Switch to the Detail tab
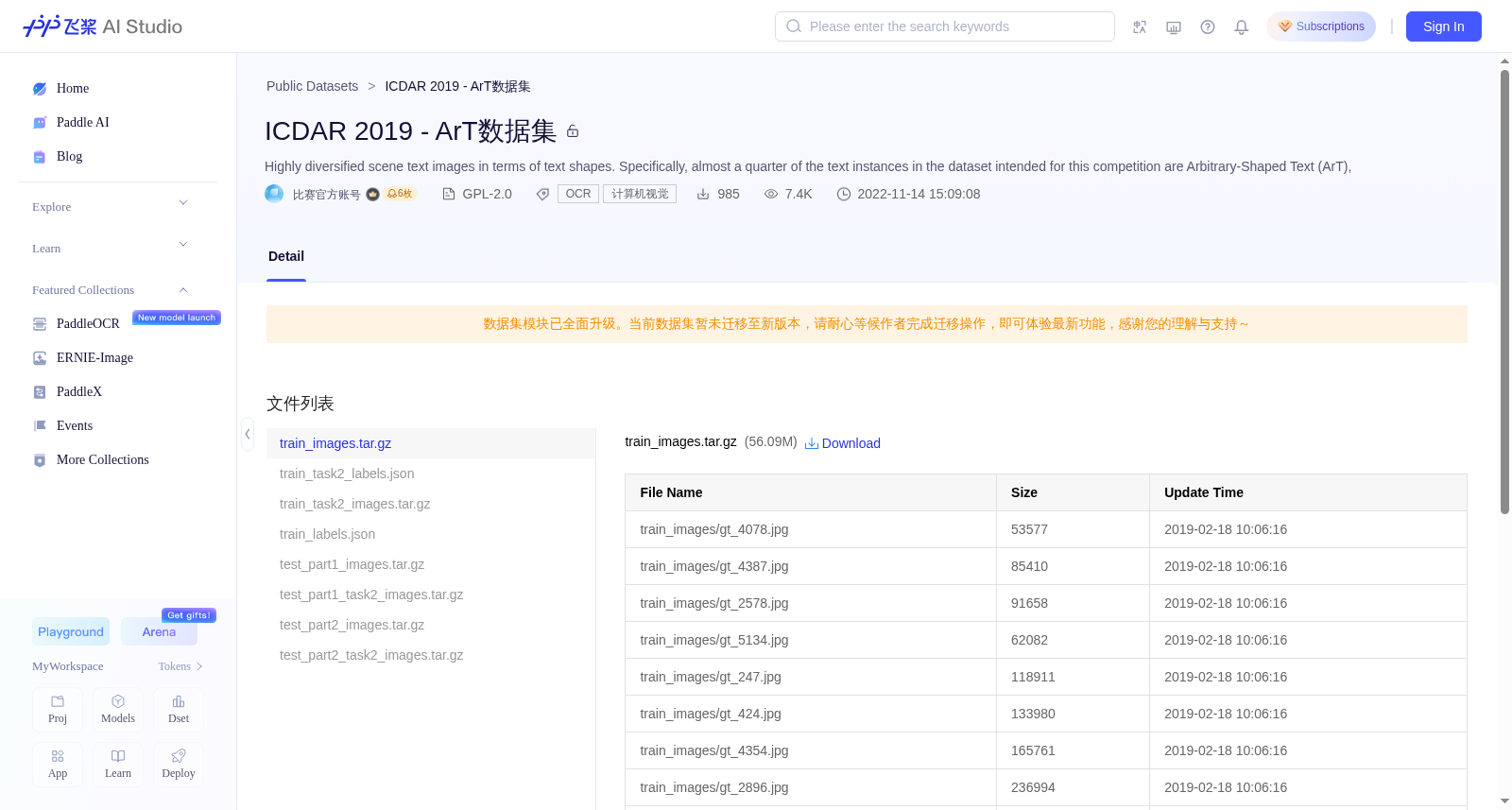Image resolution: width=1512 pixels, height=810 pixels. point(286,256)
